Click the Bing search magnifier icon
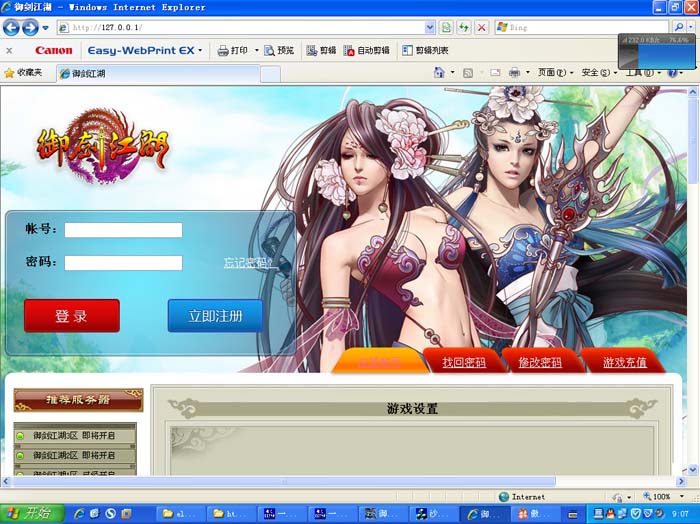 679,27
